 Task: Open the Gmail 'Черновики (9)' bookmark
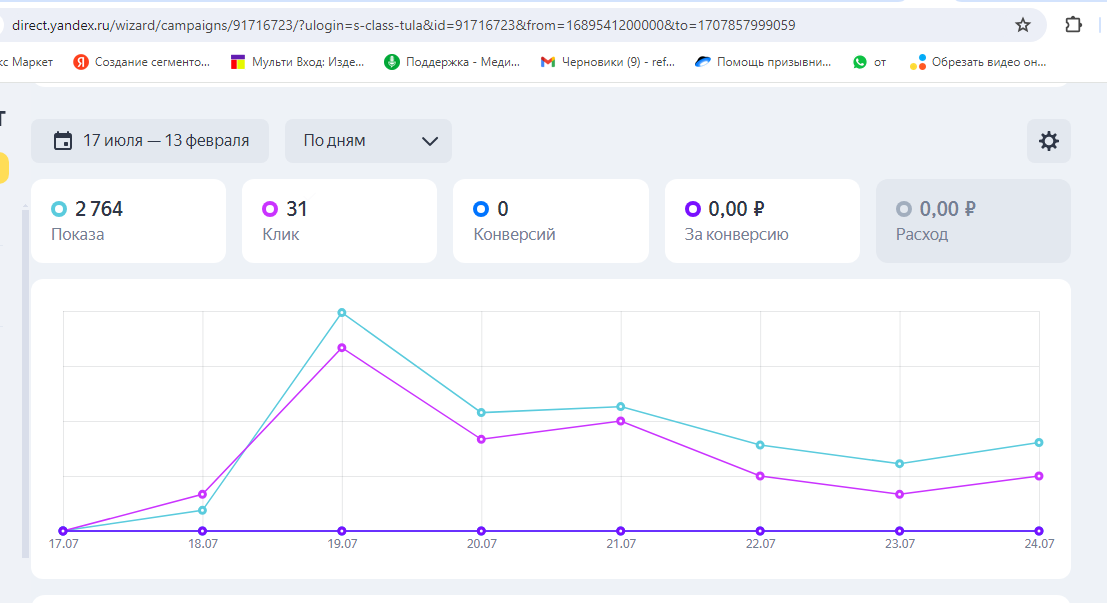(x=607, y=62)
